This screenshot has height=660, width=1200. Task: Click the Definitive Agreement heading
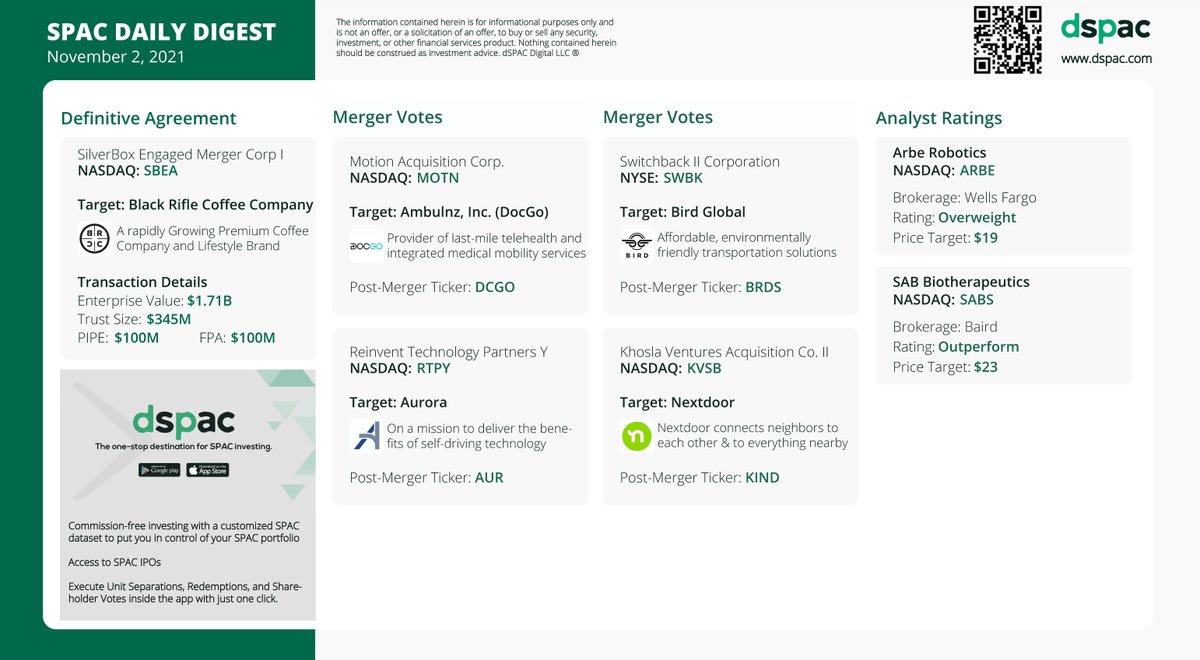point(149,118)
